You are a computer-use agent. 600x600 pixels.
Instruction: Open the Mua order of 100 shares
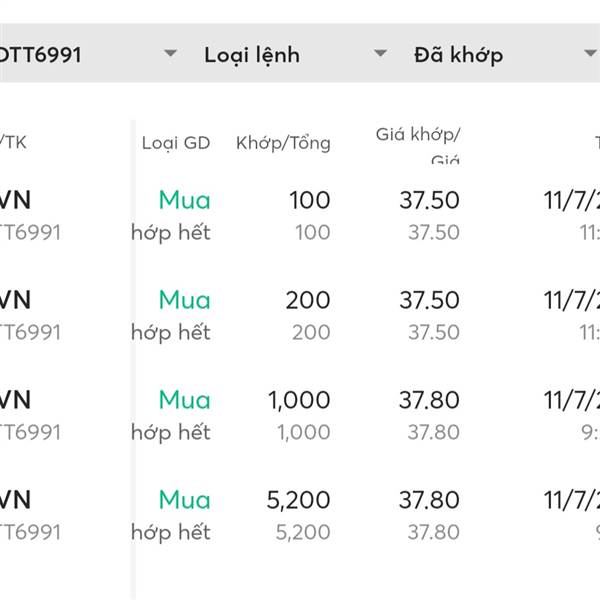[185, 200]
